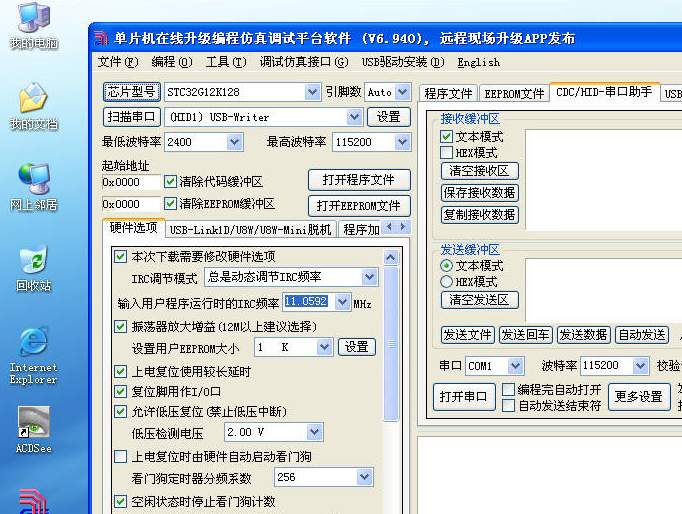This screenshot has height=514, width=682.
Task: Click the STC app icon in the title bar
Action: 101,38
